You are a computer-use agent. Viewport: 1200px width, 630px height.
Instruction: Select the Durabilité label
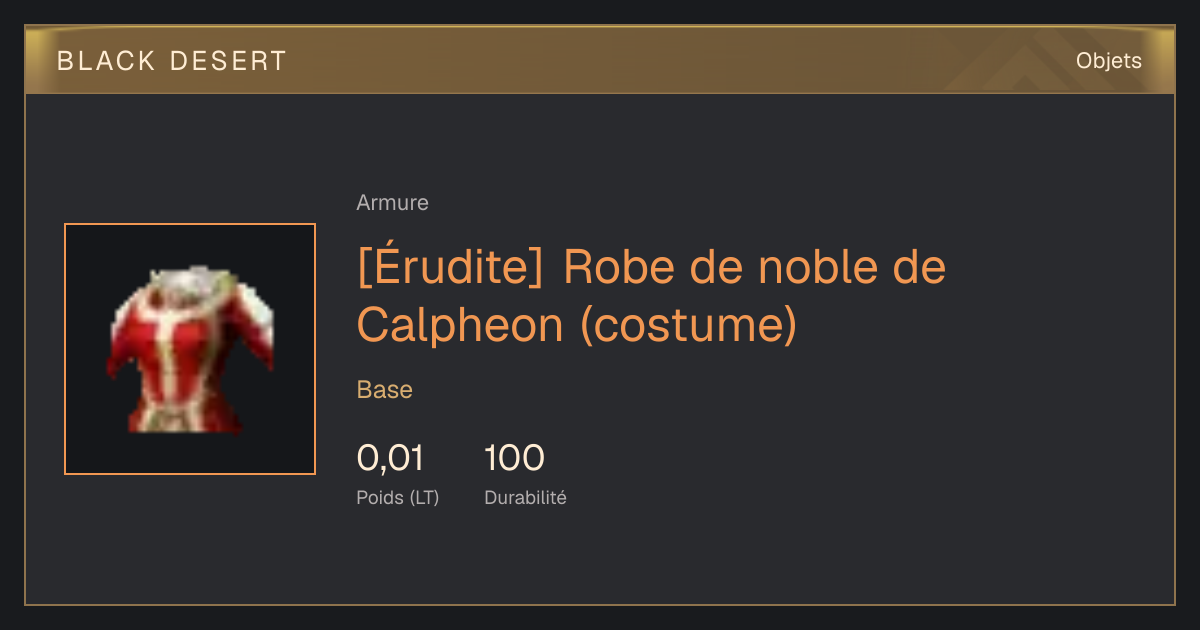525,497
